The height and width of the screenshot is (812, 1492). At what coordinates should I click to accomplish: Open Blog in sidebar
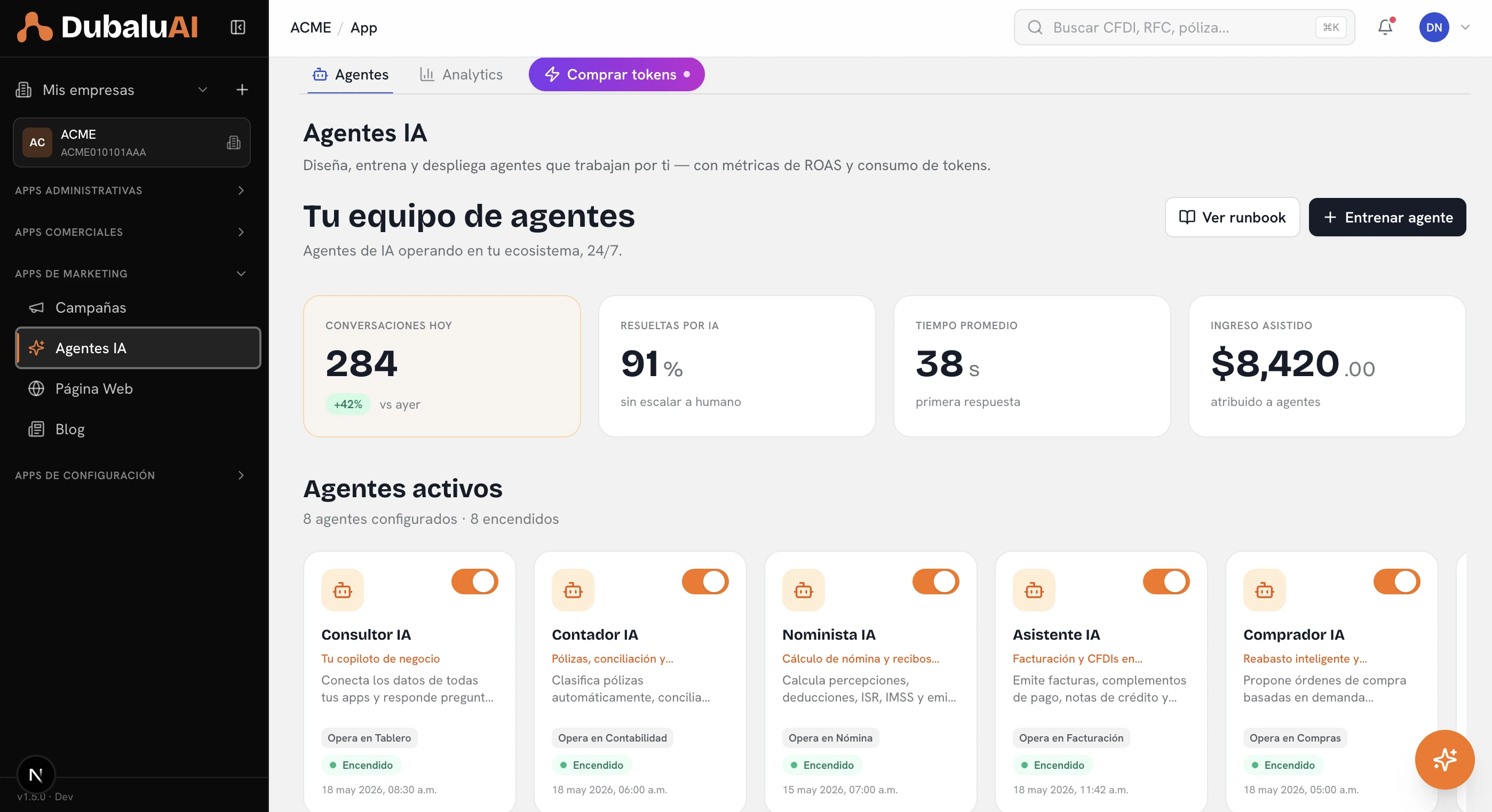tap(138, 429)
